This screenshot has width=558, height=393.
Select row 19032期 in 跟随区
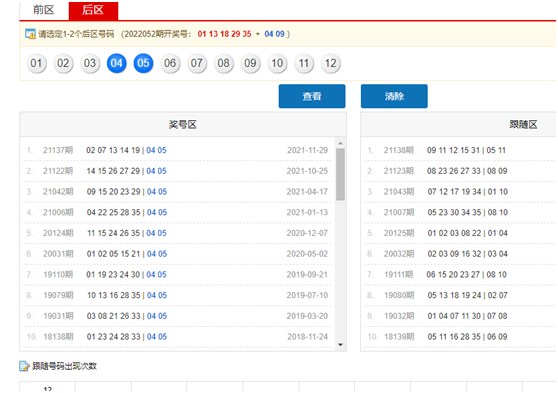(x=460, y=316)
